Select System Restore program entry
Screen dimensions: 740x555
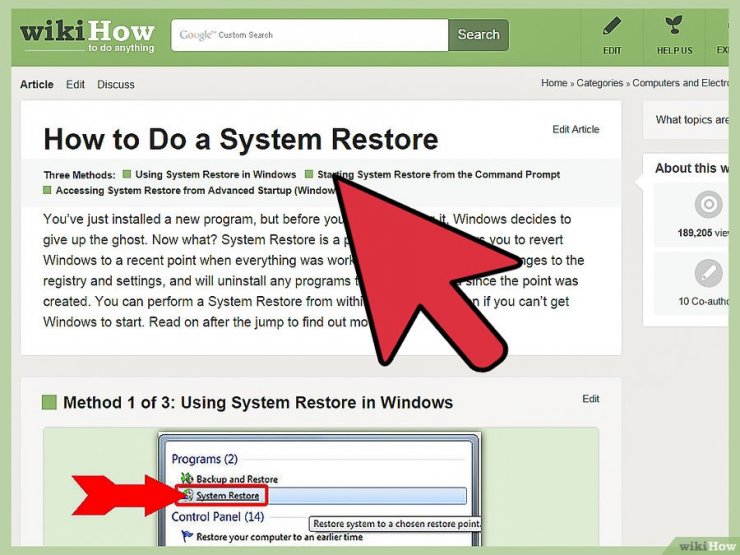click(227, 496)
